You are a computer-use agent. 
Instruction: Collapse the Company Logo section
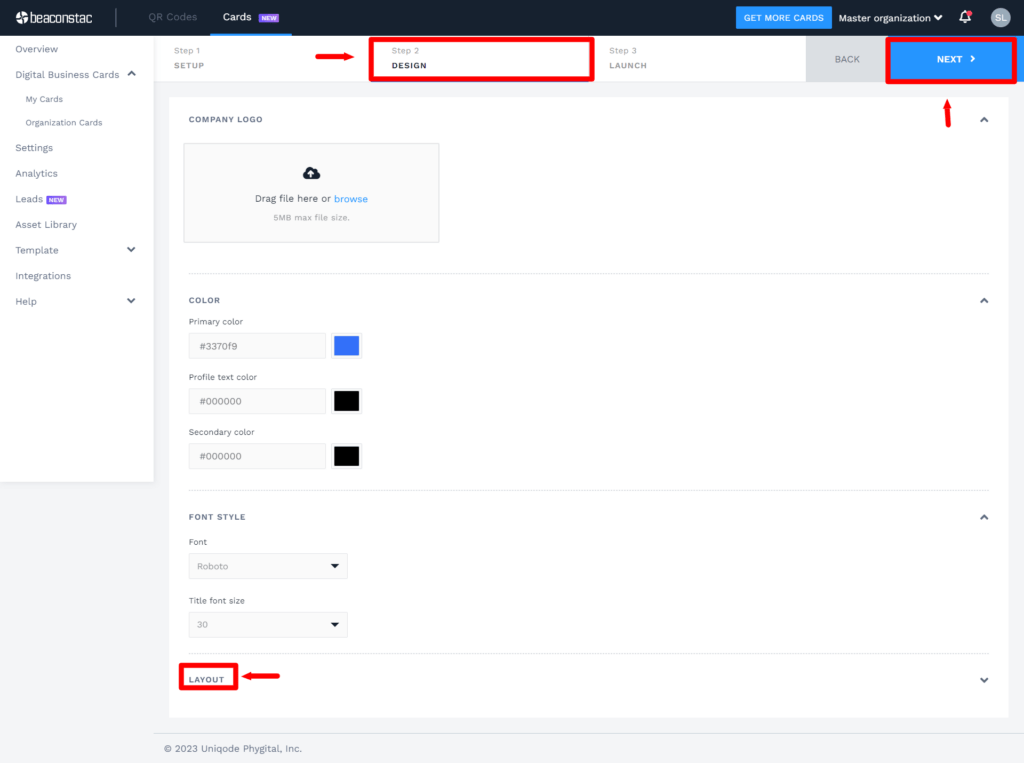click(x=984, y=118)
